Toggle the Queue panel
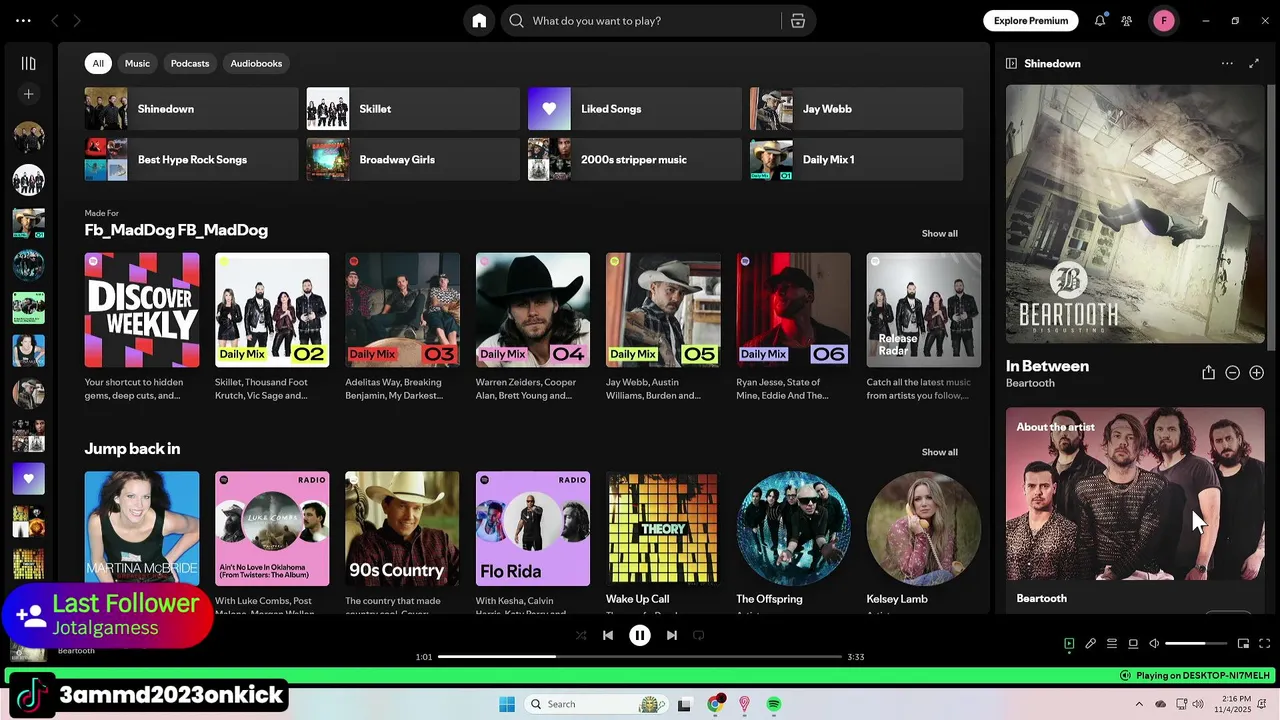The height and width of the screenshot is (720, 1280). pyautogui.click(x=1112, y=644)
